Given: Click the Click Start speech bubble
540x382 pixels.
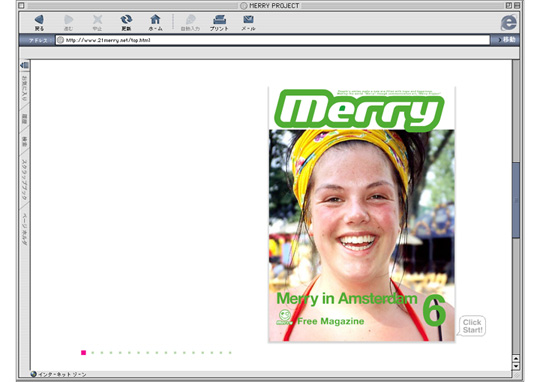Looking at the screenshot, I should coord(471,326).
